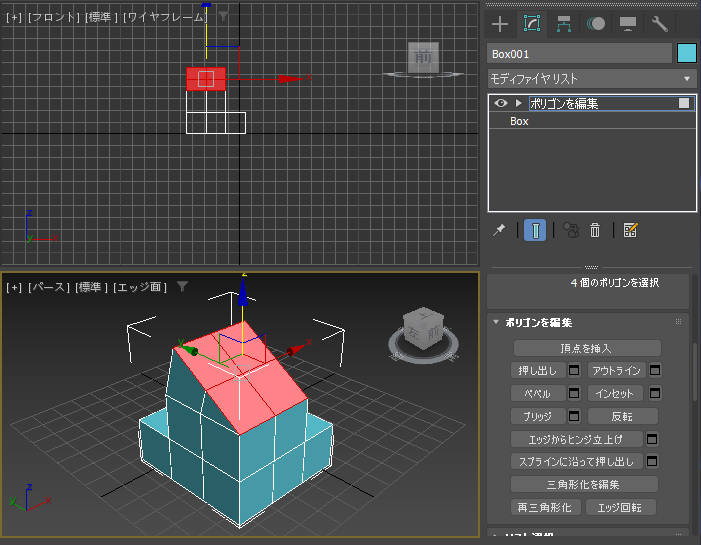The width and height of the screenshot is (701, 545).
Task: Toggle eye icon of ポリゴンを編集 modifier
Action: click(x=501, y=103)
